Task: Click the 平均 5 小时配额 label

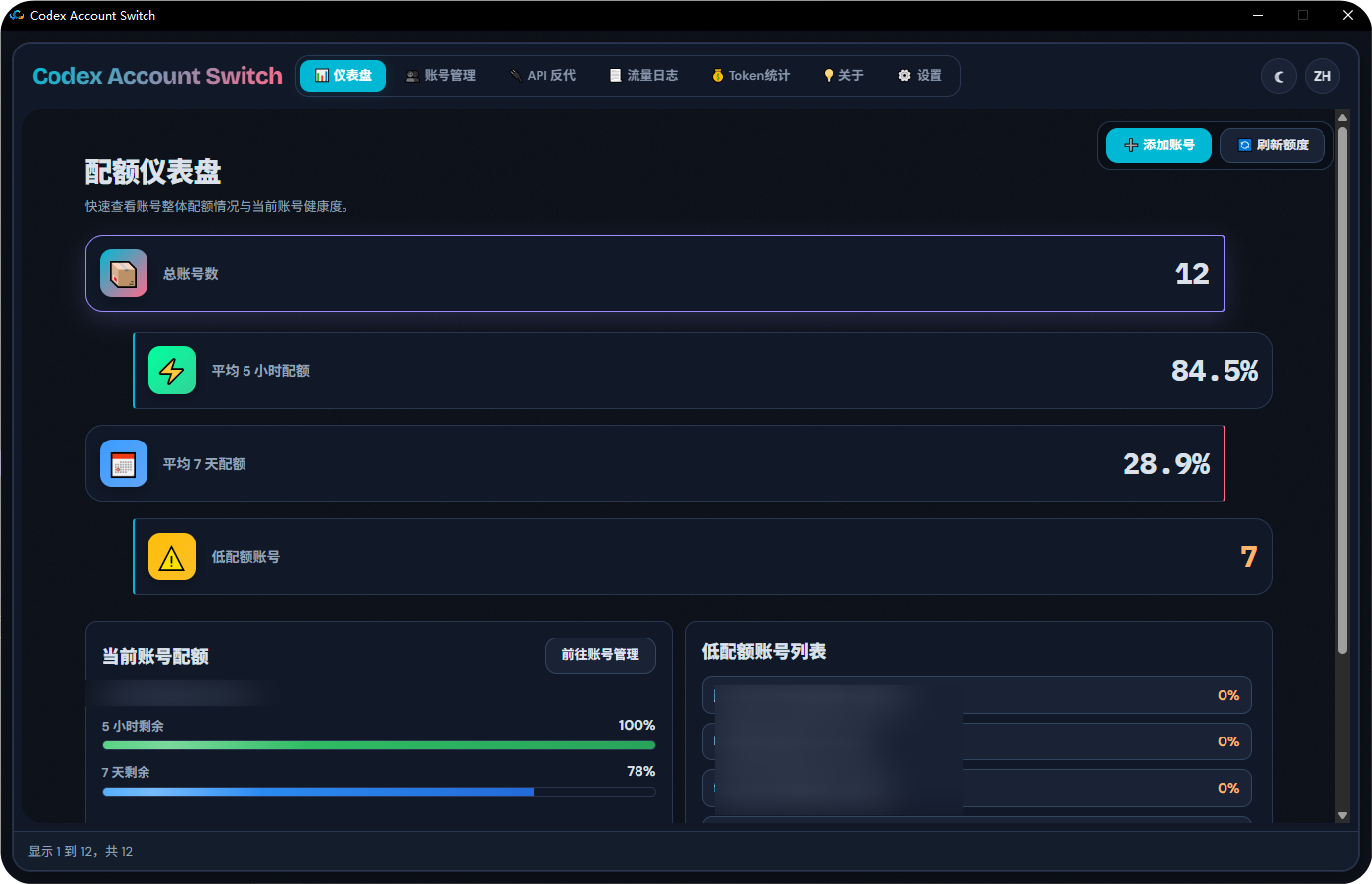Action: pos(260,371)
